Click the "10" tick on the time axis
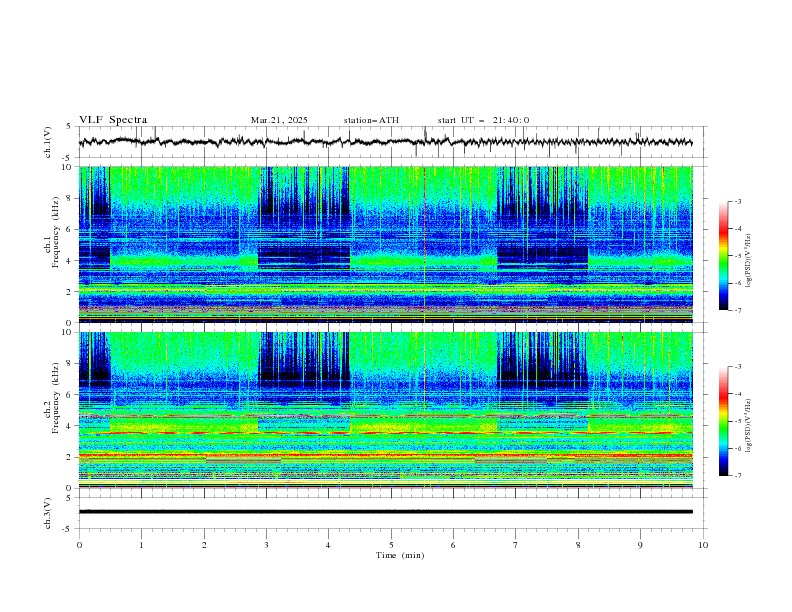 (x=703, y=545)
